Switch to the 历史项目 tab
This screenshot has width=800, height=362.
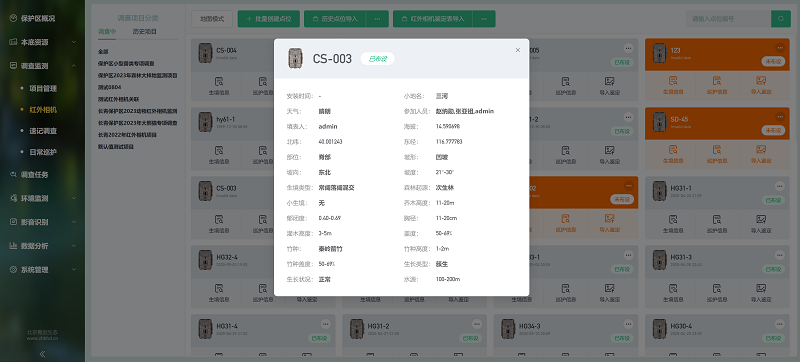(x=144, y=32)
